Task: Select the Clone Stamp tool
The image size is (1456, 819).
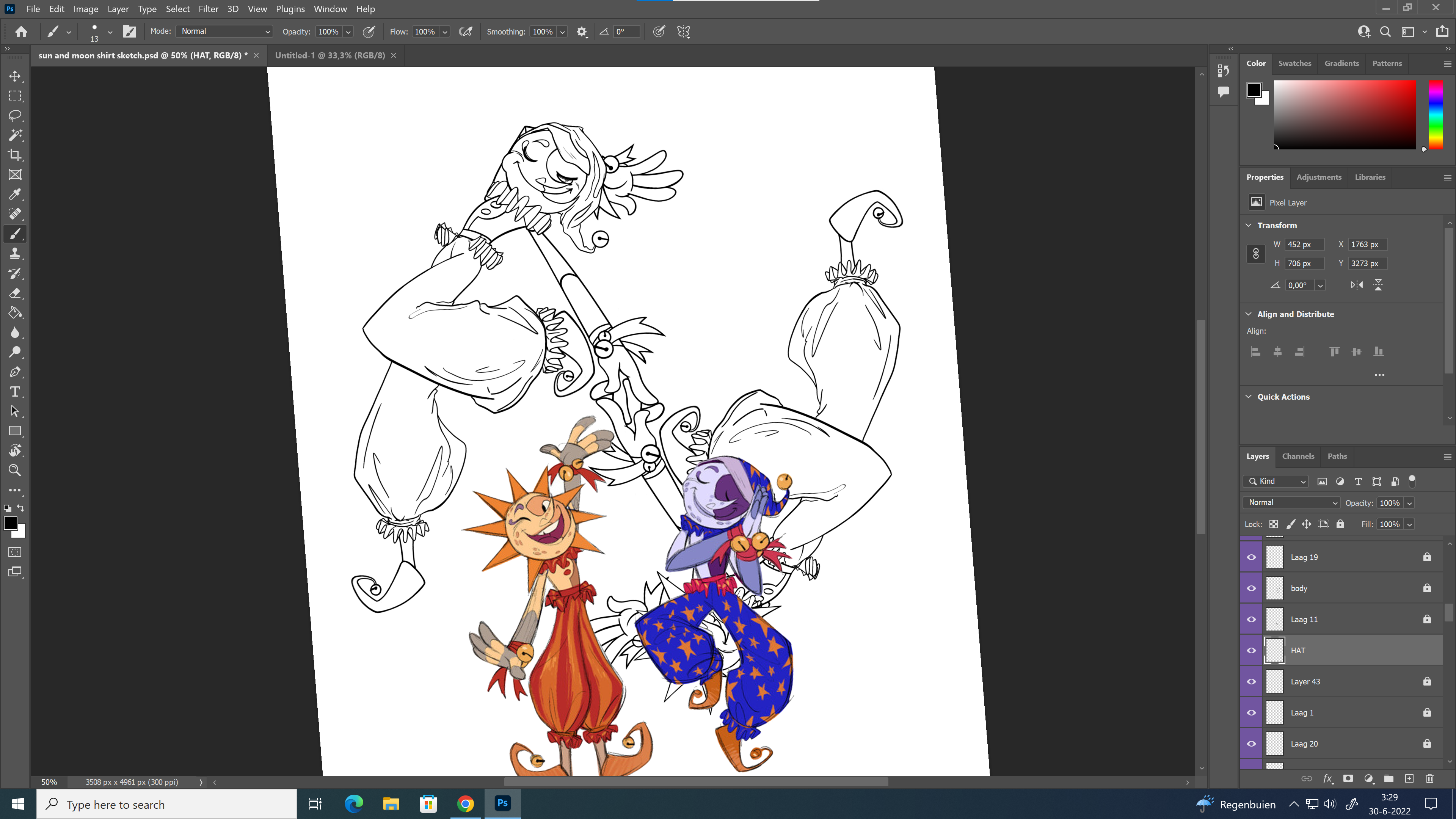Action: click(x=15, y=254)
